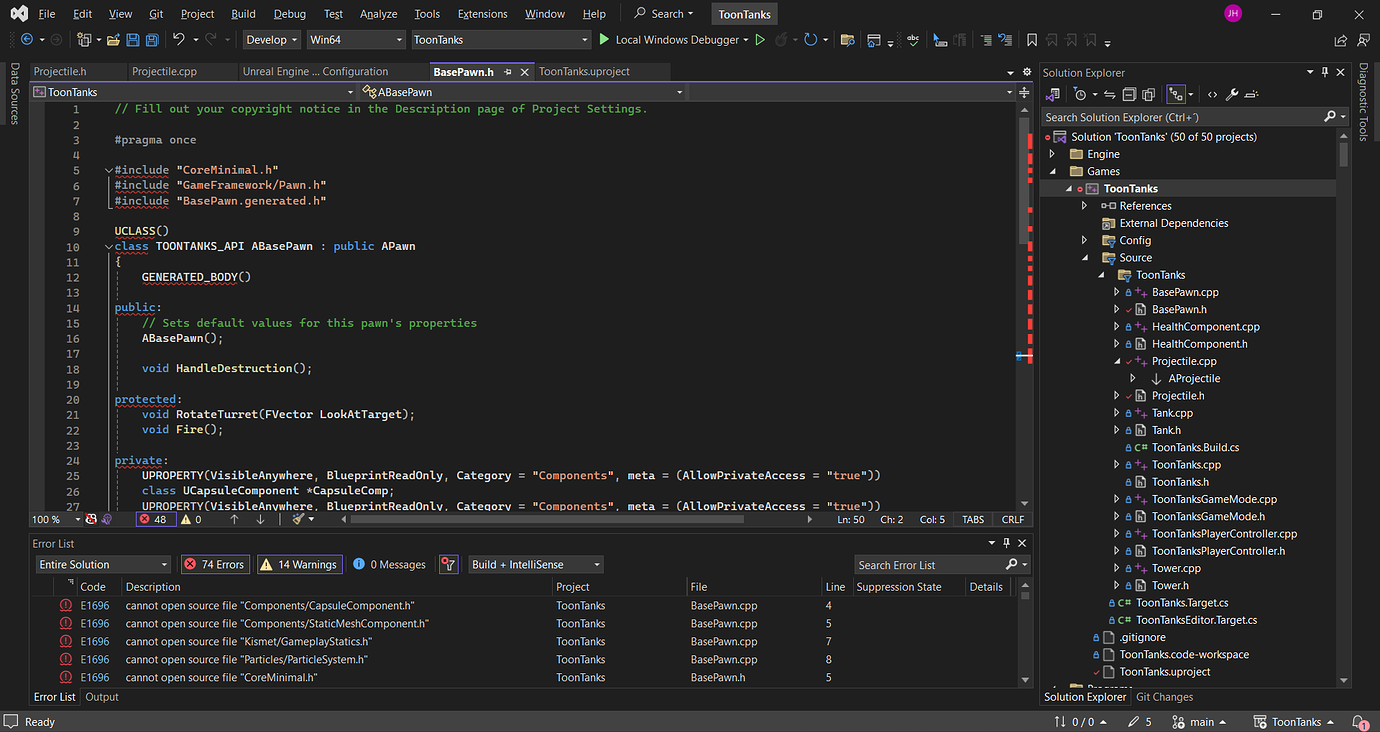Click the Feedback smiley icon
The height and width of the screenshot is (732, 1380).
point(1363,40)
